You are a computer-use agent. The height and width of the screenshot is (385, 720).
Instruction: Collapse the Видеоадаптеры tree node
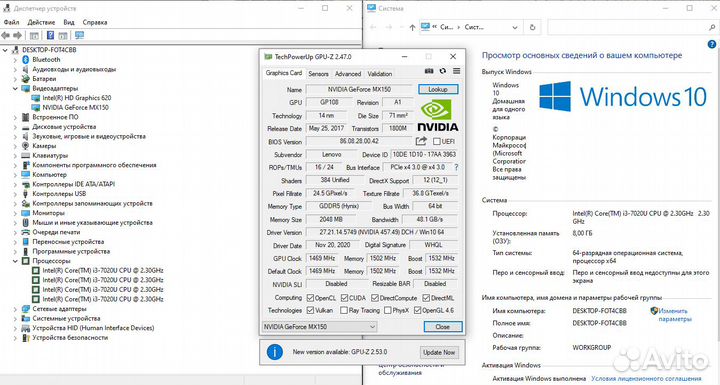coord(15,88)
